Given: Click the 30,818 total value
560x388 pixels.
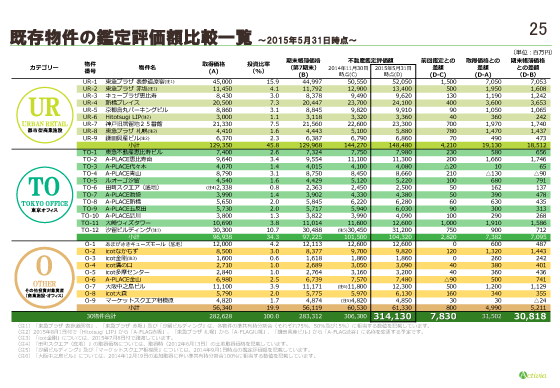Looking at the screenshot, I should [x=530, y=316].
